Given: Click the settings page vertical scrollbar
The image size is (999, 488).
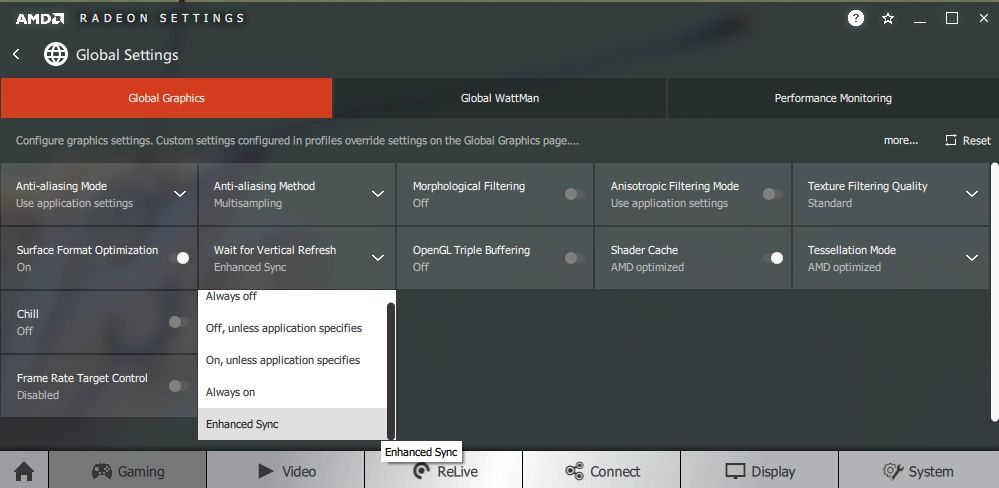Looking at the screenshot, I should 995,292.
